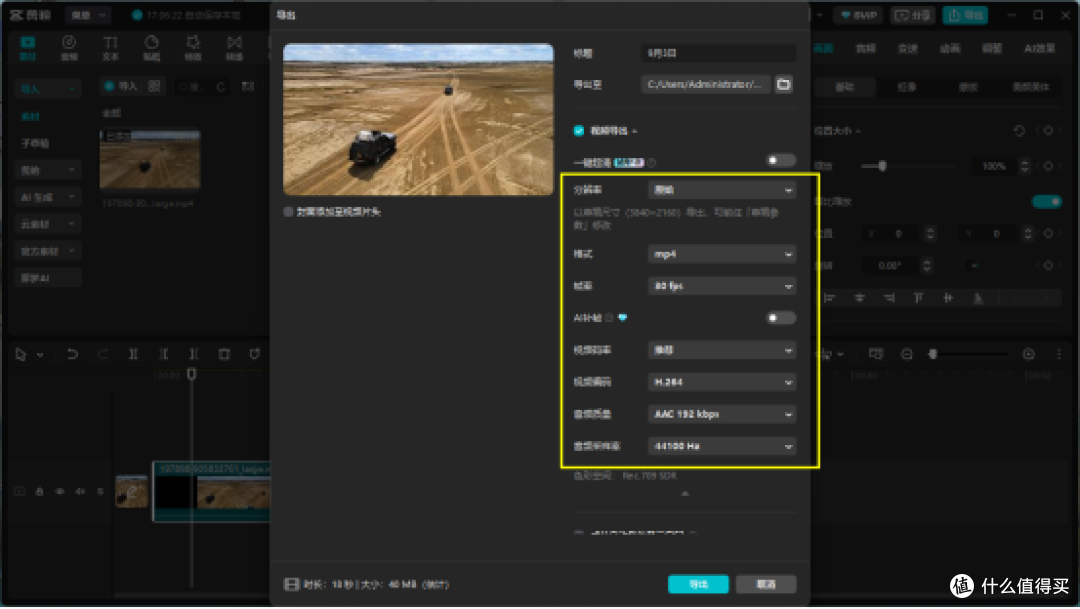This screenshot has height=609, width=1080.
Task: Open the menu dropdown next to app logo
Action: [90, 14]
